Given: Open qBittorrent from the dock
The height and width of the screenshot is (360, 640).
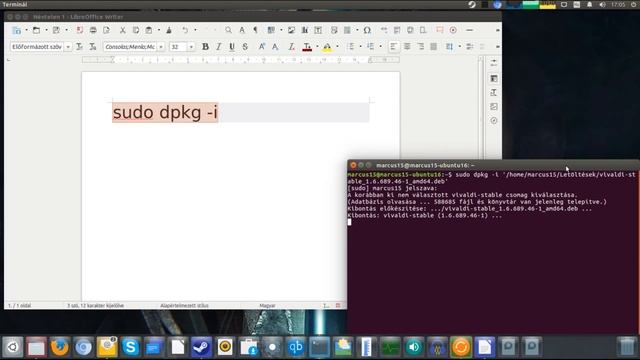Looking at the screenshot, I should 296,347.
